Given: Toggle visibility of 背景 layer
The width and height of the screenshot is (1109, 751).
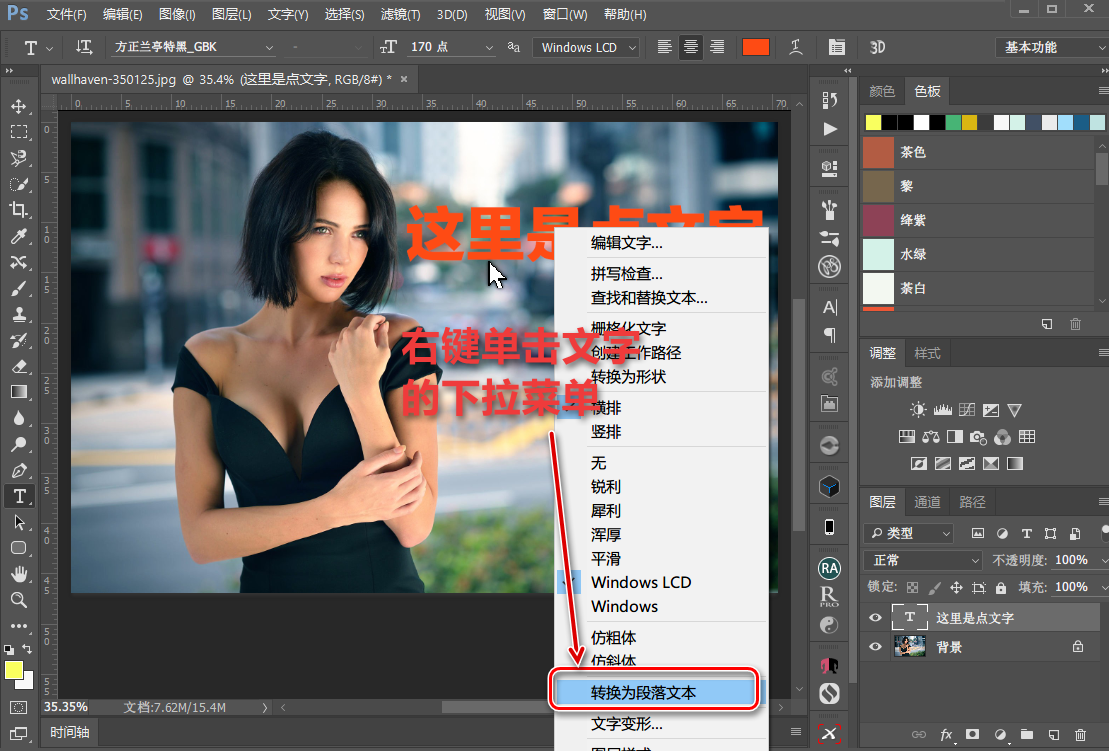Looking at the screenshot, I should 875,647.
